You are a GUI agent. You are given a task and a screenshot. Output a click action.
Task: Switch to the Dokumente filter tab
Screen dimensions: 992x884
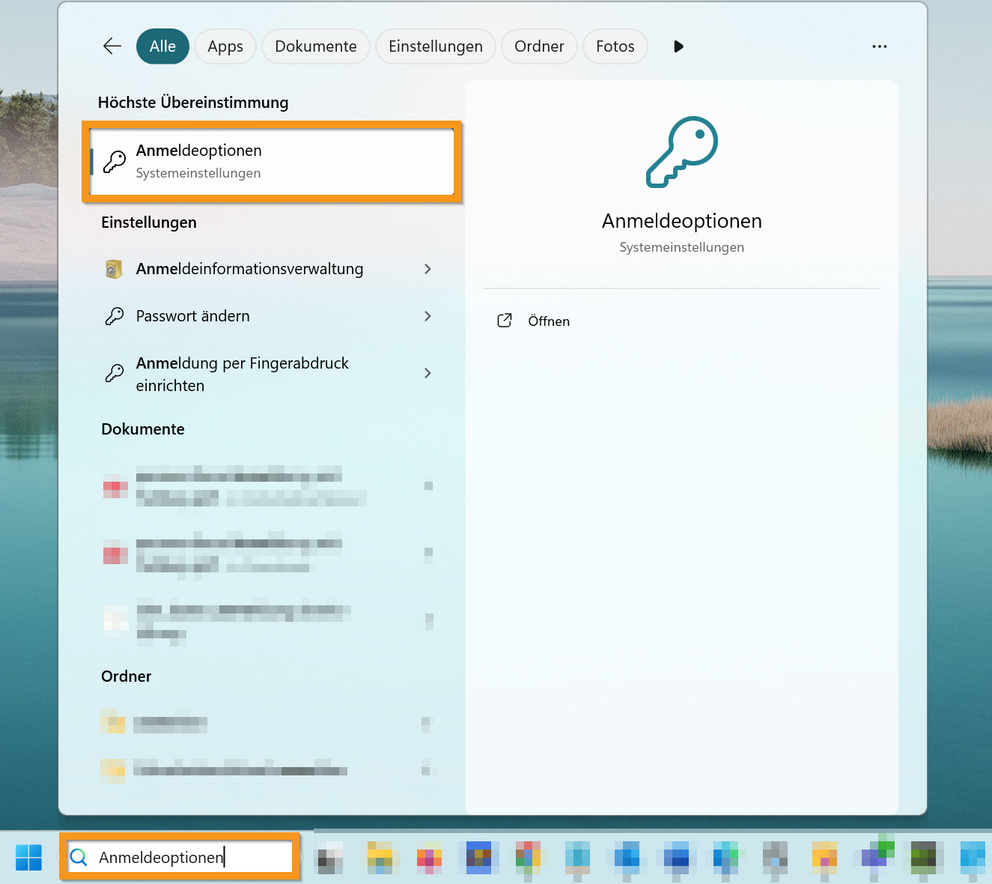(316, 46)
